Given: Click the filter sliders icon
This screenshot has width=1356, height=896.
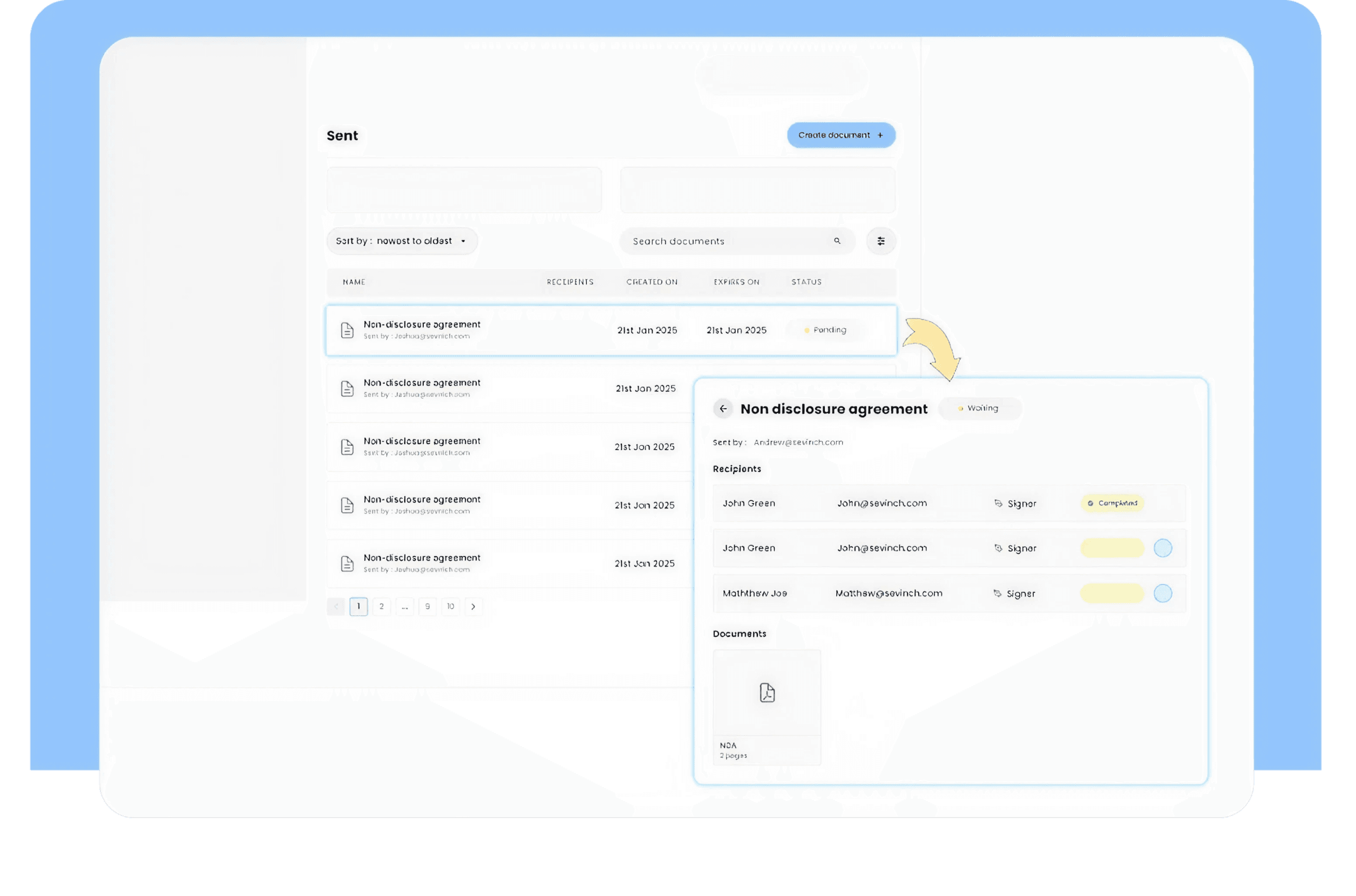Looking at the screenshot, I should 880,241.
